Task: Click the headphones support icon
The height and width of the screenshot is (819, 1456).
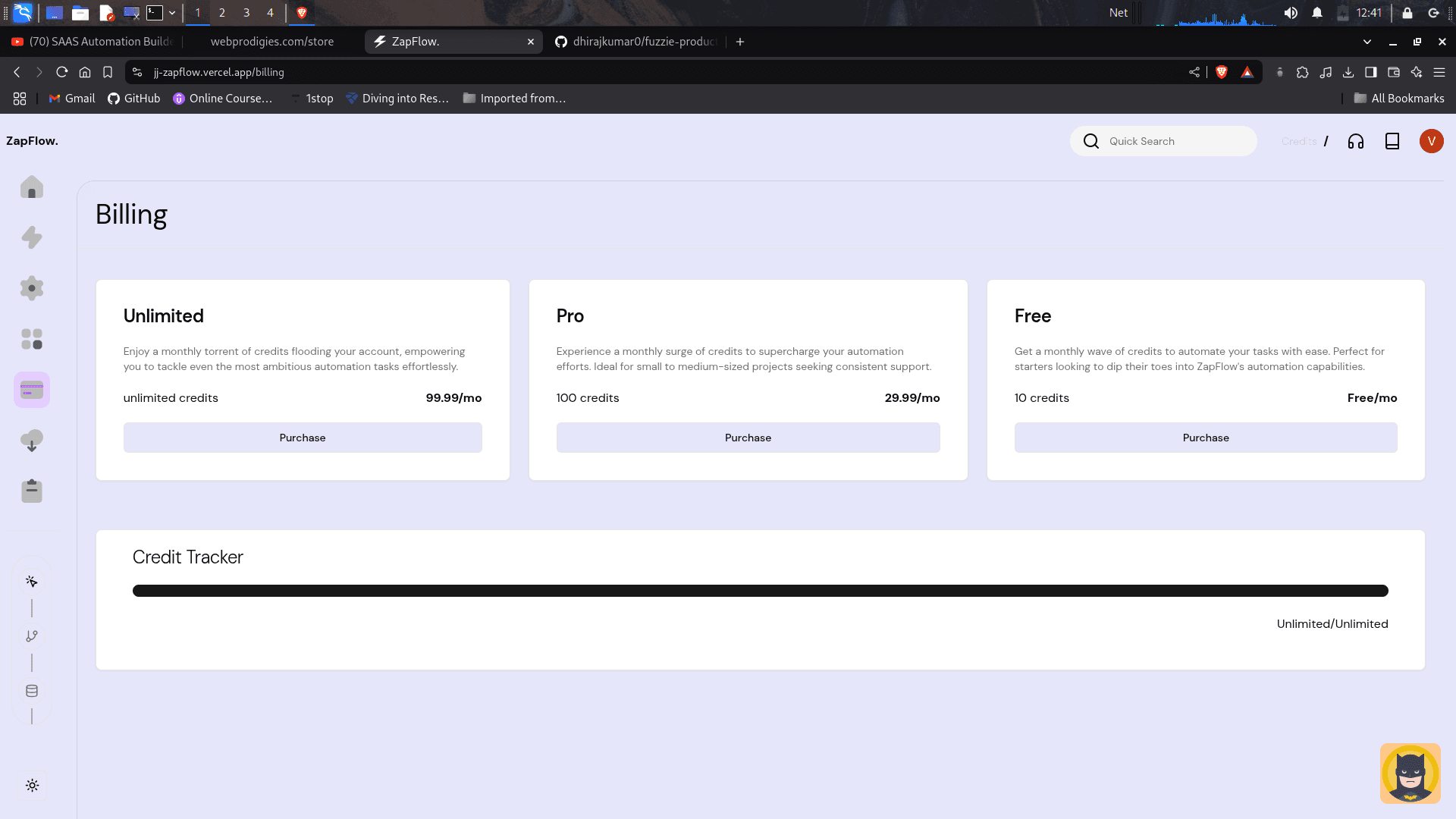Action: [x=1355, y=141]
